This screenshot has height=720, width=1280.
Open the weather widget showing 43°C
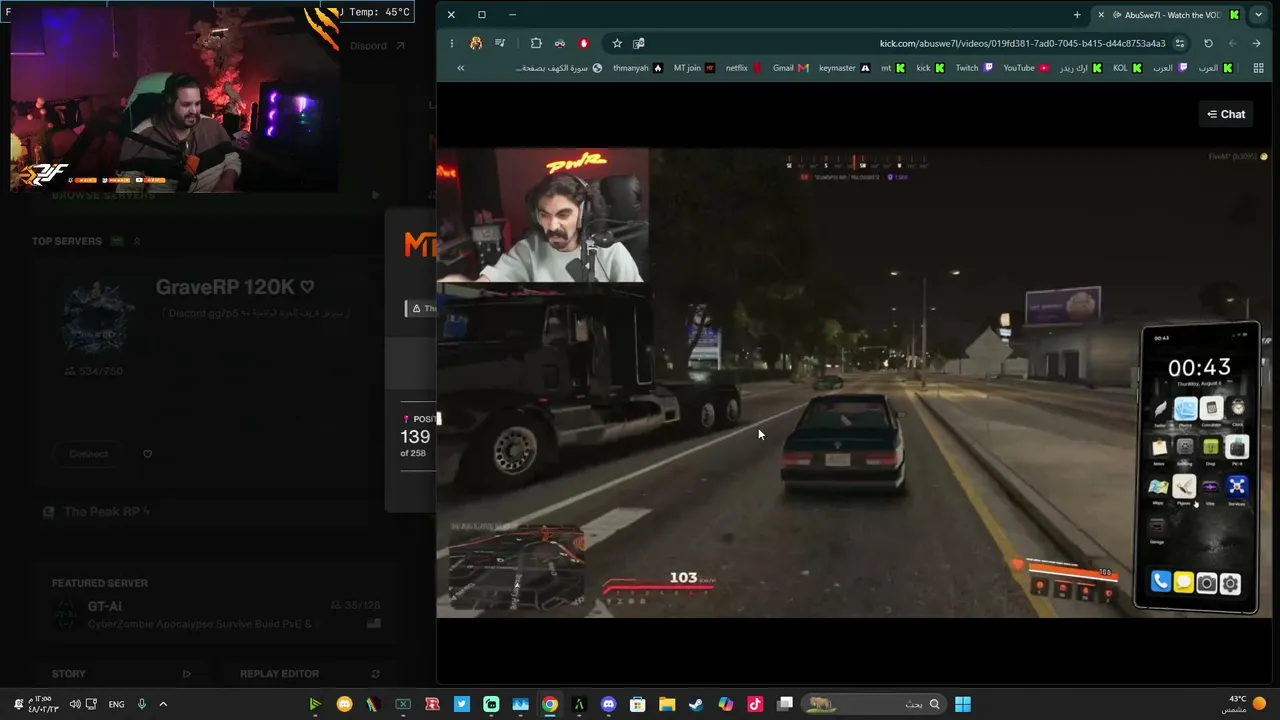tap(1247, 704)
